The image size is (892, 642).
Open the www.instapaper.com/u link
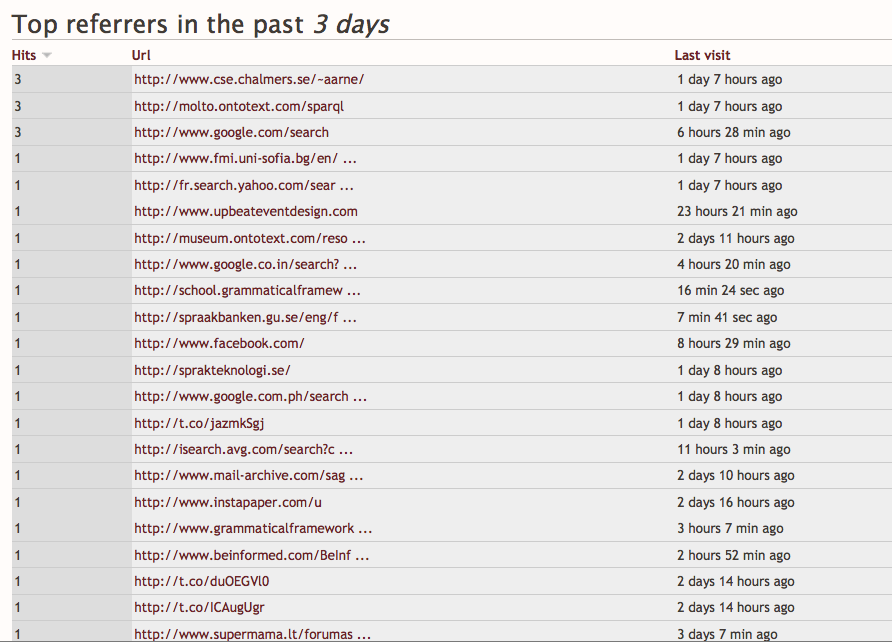point(228,502)
